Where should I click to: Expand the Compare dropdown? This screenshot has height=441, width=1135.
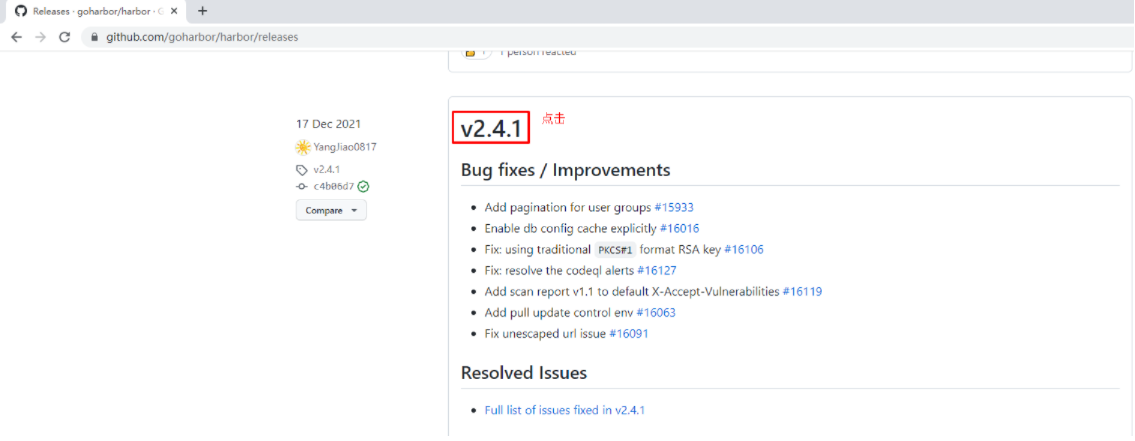[331, 210]
